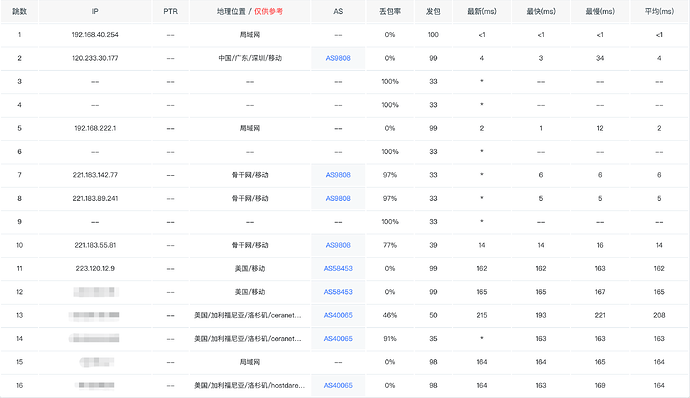
Task: Select IP address 221.183.142.77
Action: 95,175
